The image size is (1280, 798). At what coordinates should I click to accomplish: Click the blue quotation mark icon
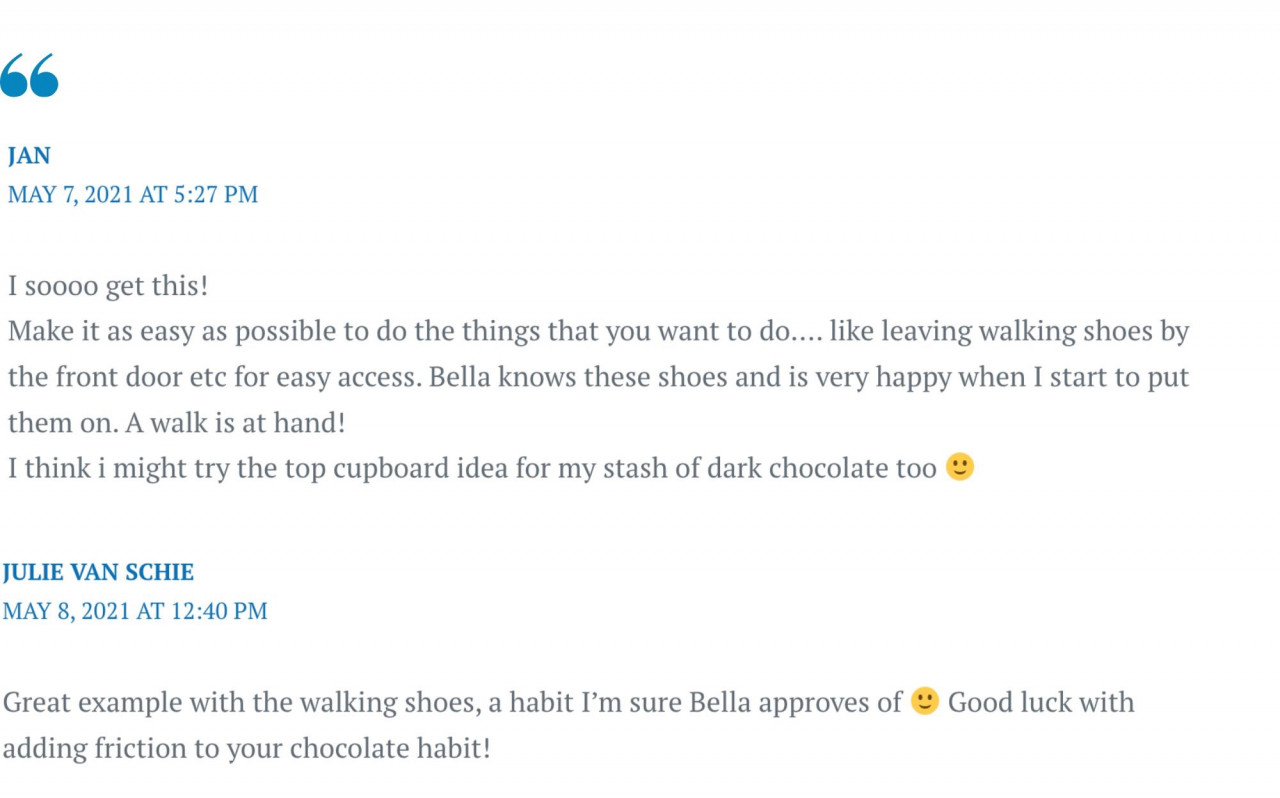pos(29,75)
